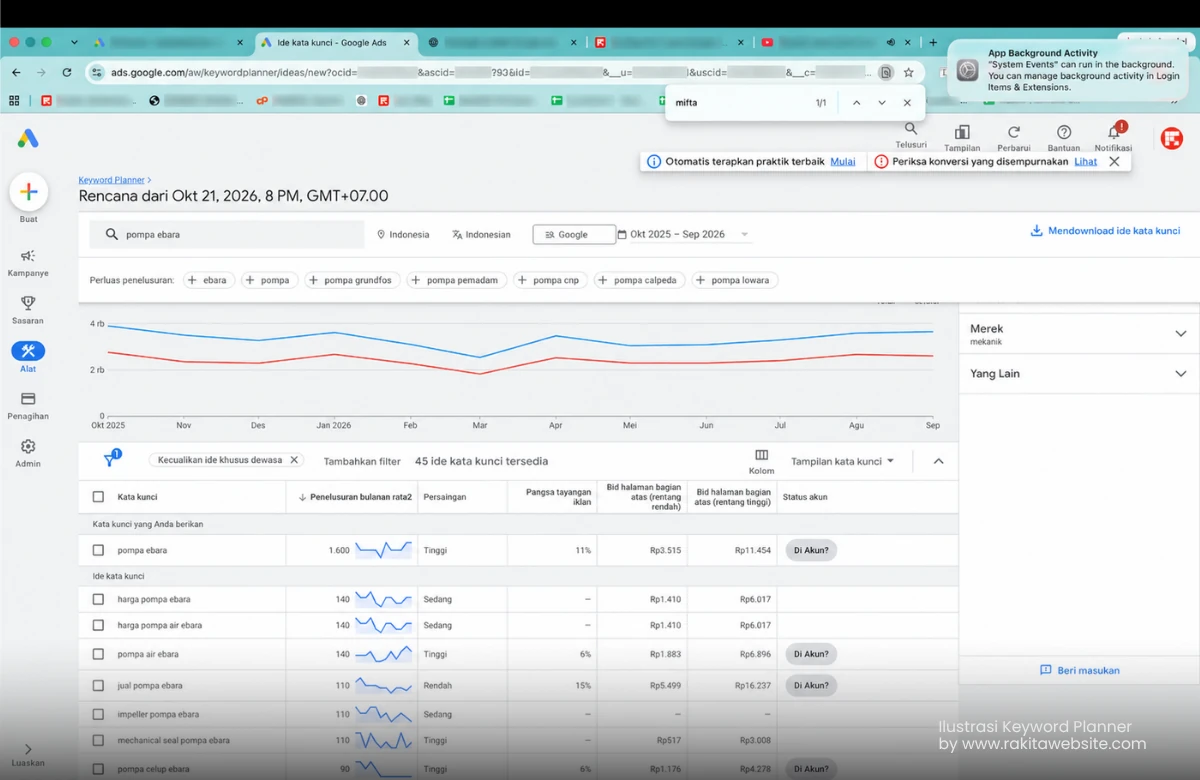Open Kampanye in the sidebar

point(28,263)
